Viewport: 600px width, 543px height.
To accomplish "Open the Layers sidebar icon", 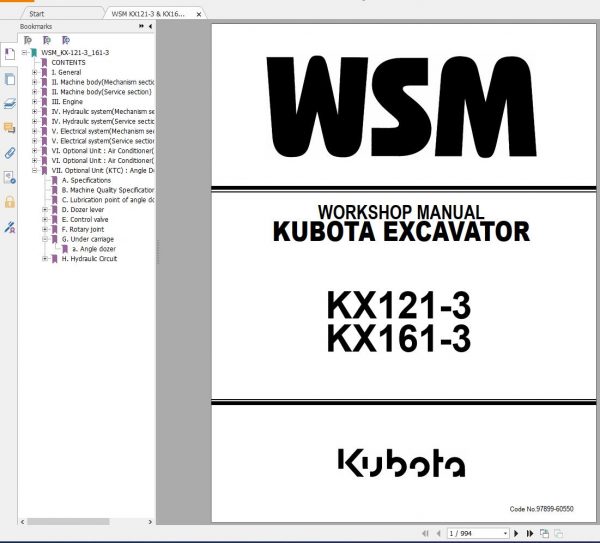I will tap(10, 103).
